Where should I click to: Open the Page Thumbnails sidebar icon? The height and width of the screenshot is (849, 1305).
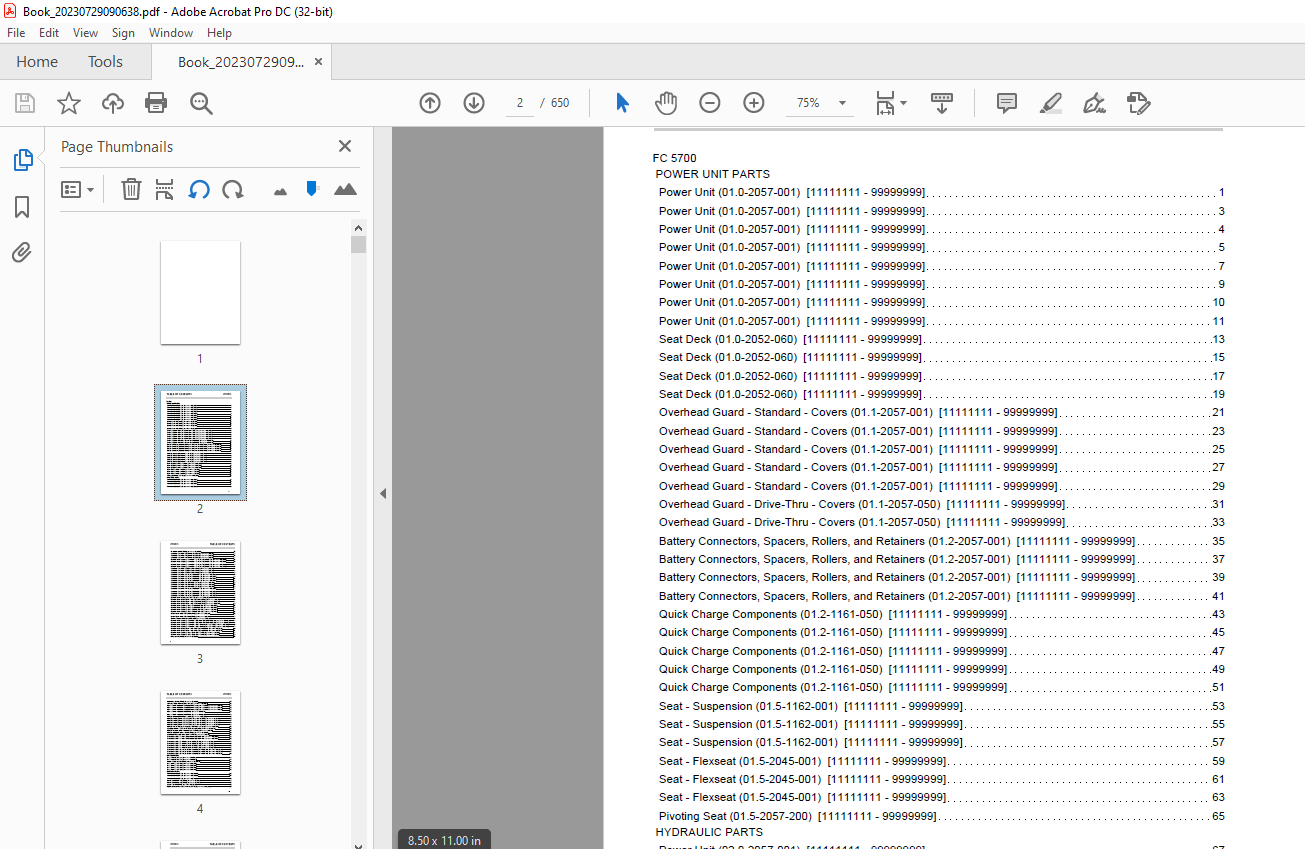(x=22, y=160)
